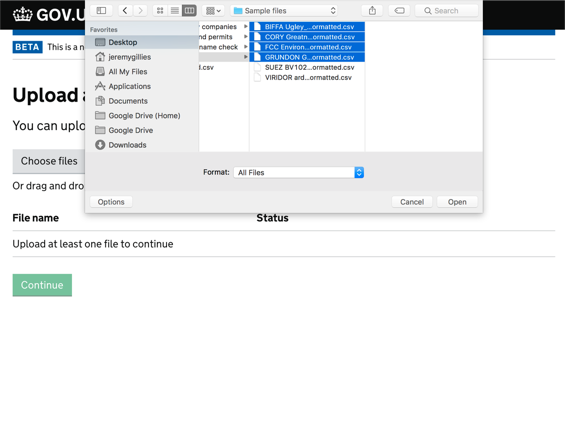
Task: Click Open to upload selected files
Action: click(457, 202)
